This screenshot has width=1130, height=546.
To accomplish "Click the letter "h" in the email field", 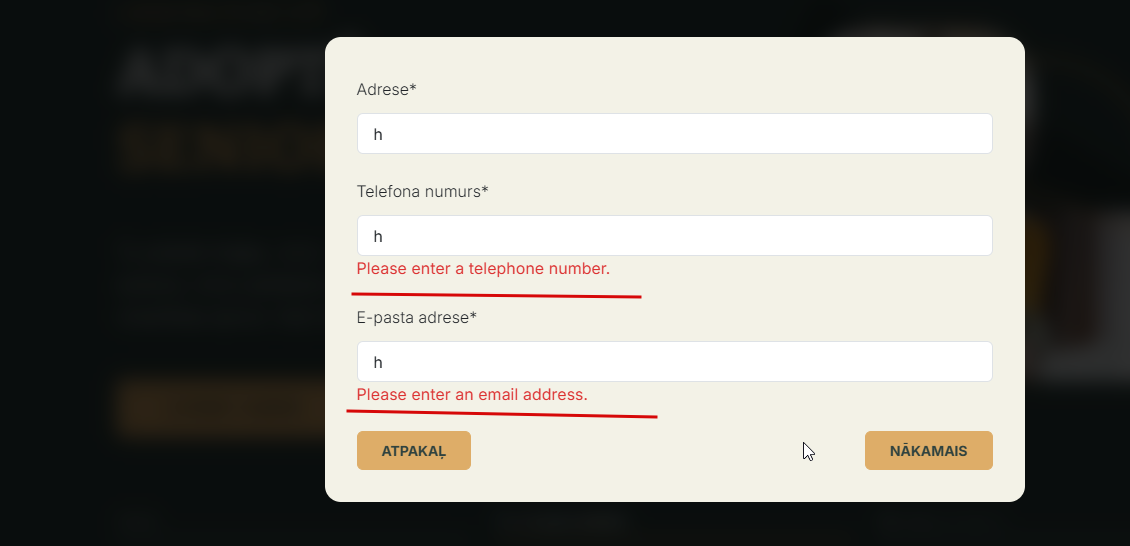I will 378,362.
